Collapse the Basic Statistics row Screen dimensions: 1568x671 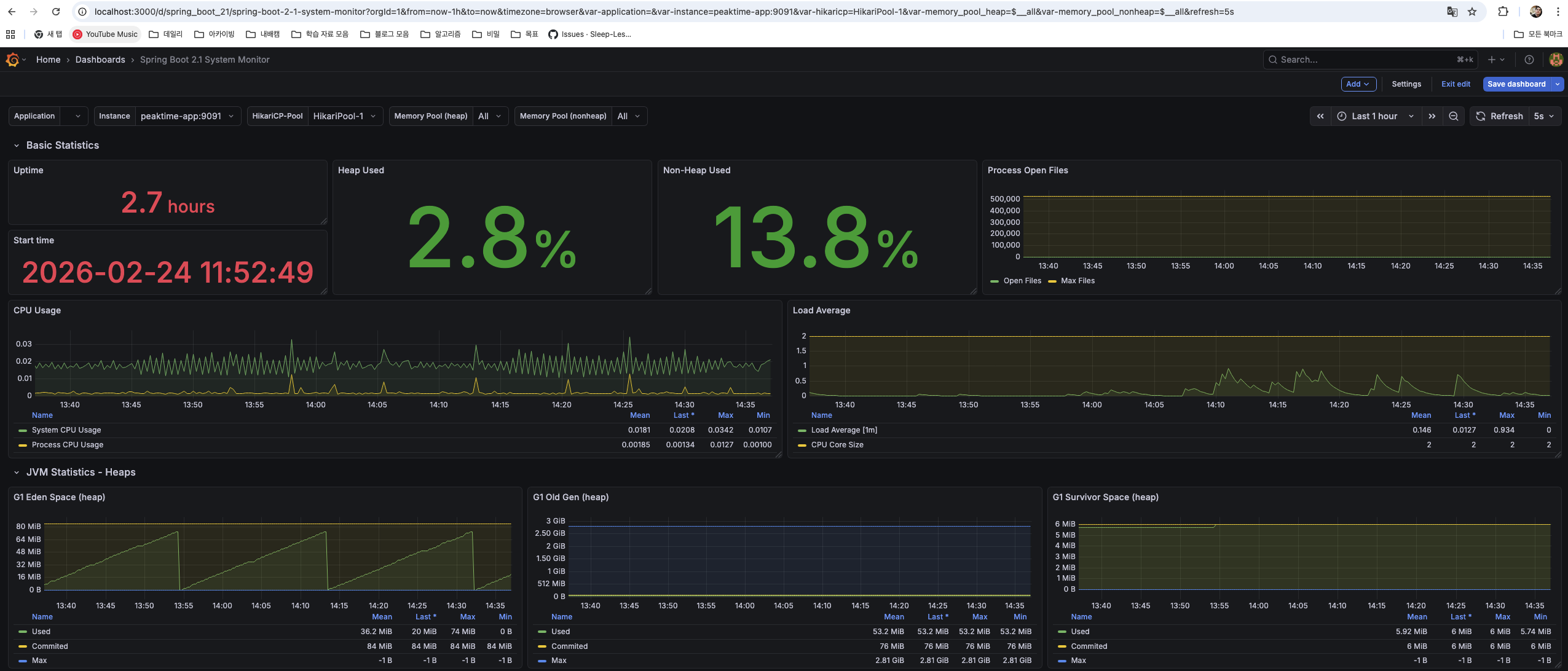pos(17,146)
